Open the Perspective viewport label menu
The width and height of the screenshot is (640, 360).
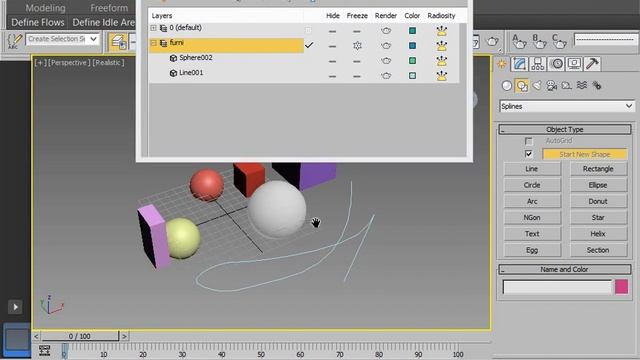pos(68,63)
